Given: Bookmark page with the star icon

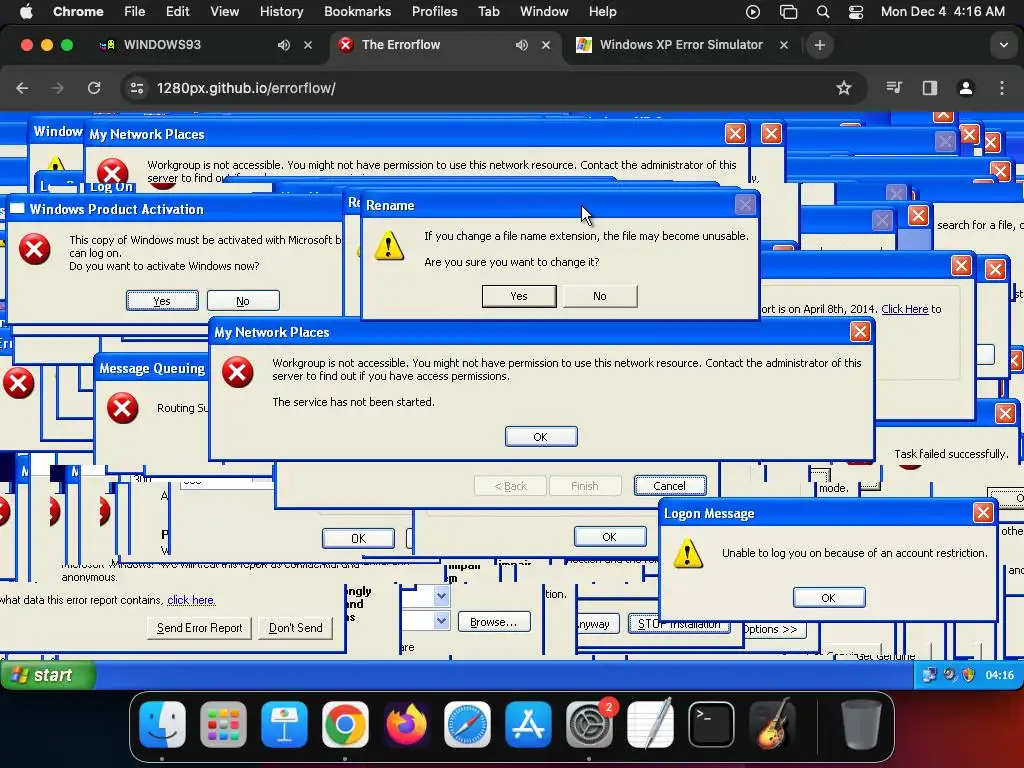Looking at the screenshot, I should pos(844,88).
